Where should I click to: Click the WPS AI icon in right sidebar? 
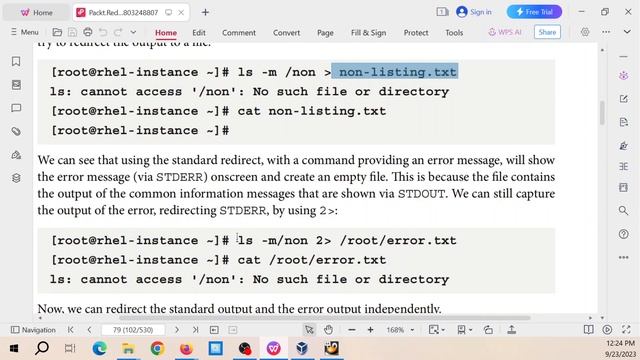click(623, 76)
